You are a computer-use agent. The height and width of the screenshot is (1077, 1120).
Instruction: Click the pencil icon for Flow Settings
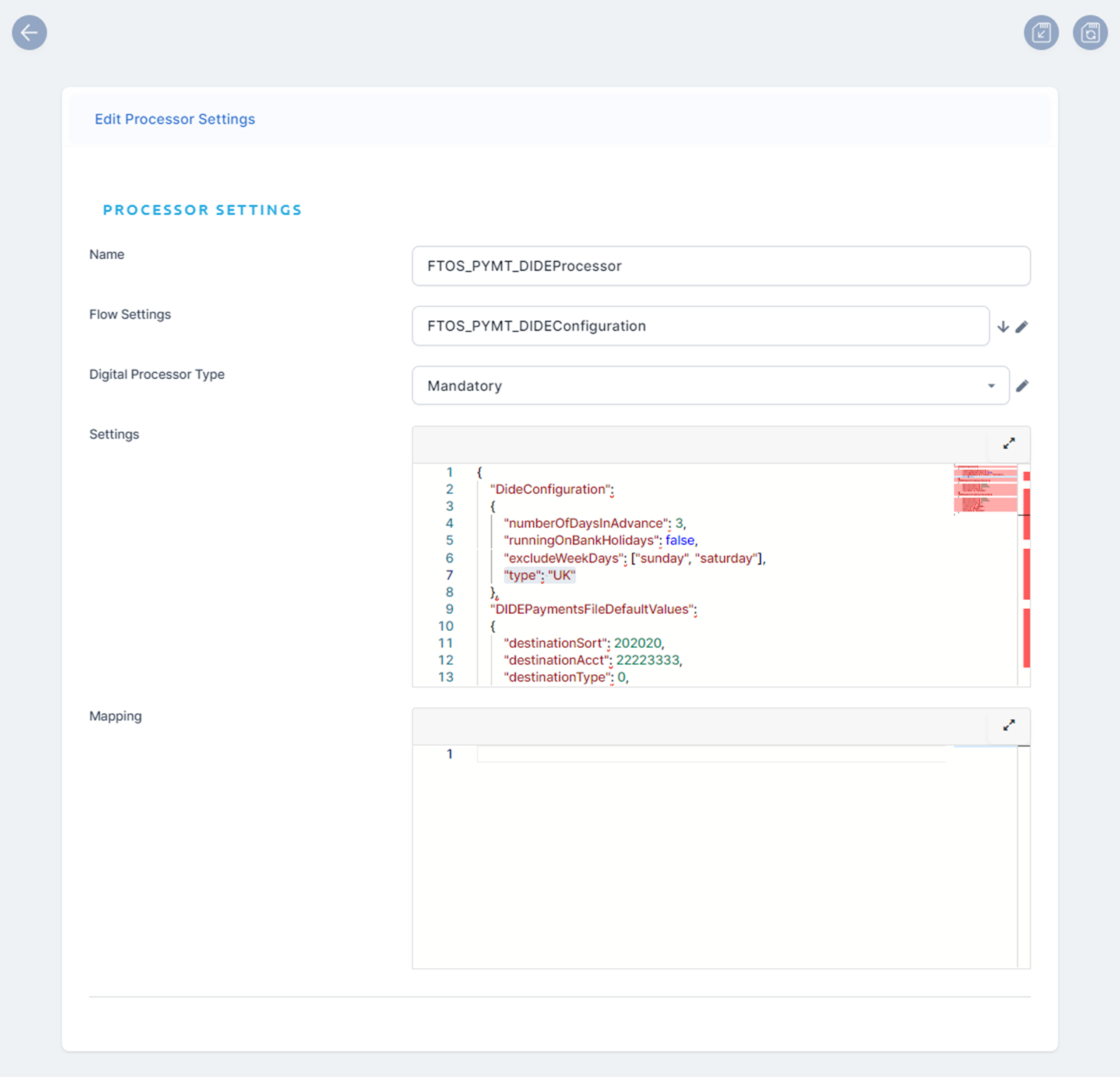(x=1022, y=327)
